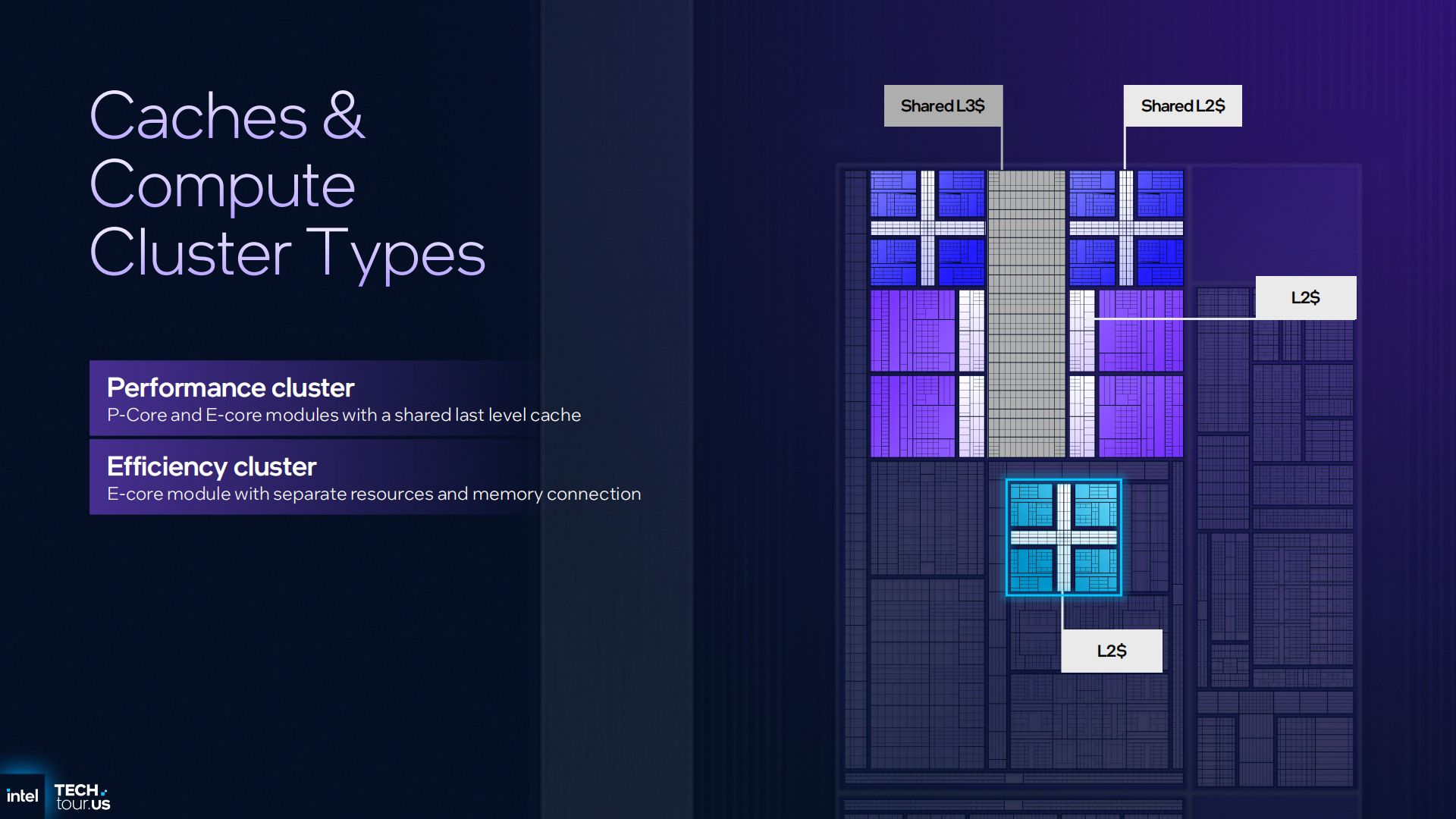Image resolution: width=1456 pixels, height=819 pixels.
Task: Click the upper-left purple P-core block
Action: [x=912, y=331]
